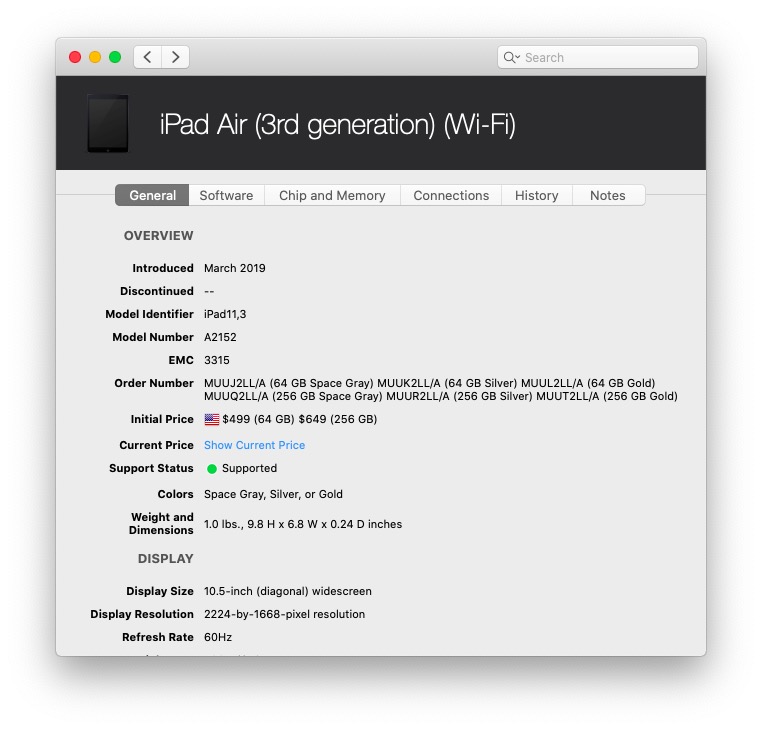Click the 'iPad11,3' model identifier value
The width and height of the screenshot is (762, 730).
225,314
